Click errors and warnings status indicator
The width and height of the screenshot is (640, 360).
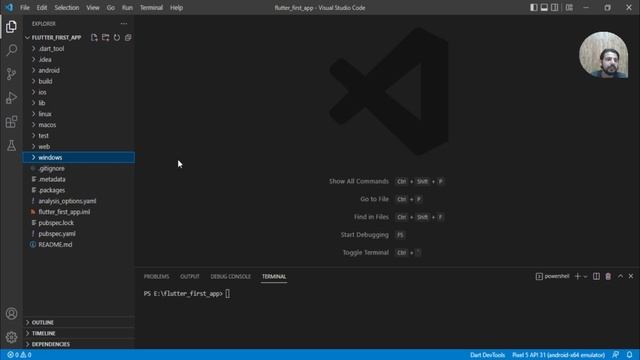(19, 355)
